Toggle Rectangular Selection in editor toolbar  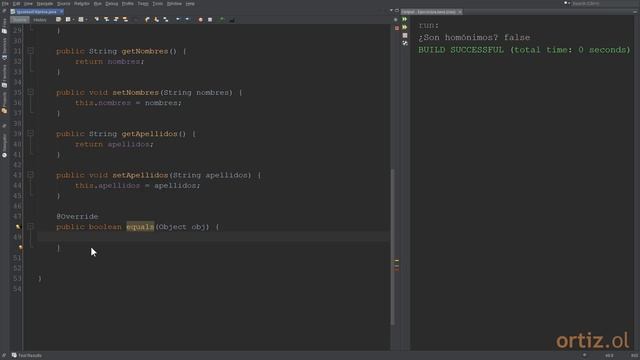point(136,19)
